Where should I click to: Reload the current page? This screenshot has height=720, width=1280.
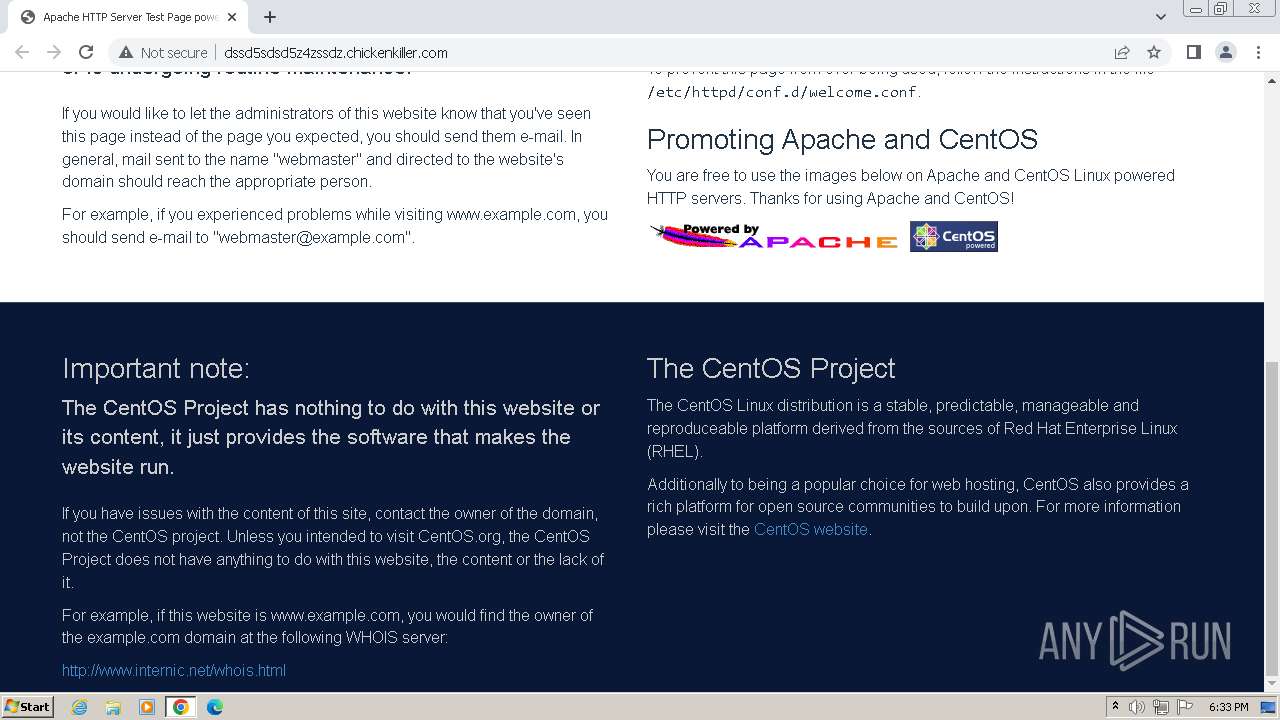[86, 52]
